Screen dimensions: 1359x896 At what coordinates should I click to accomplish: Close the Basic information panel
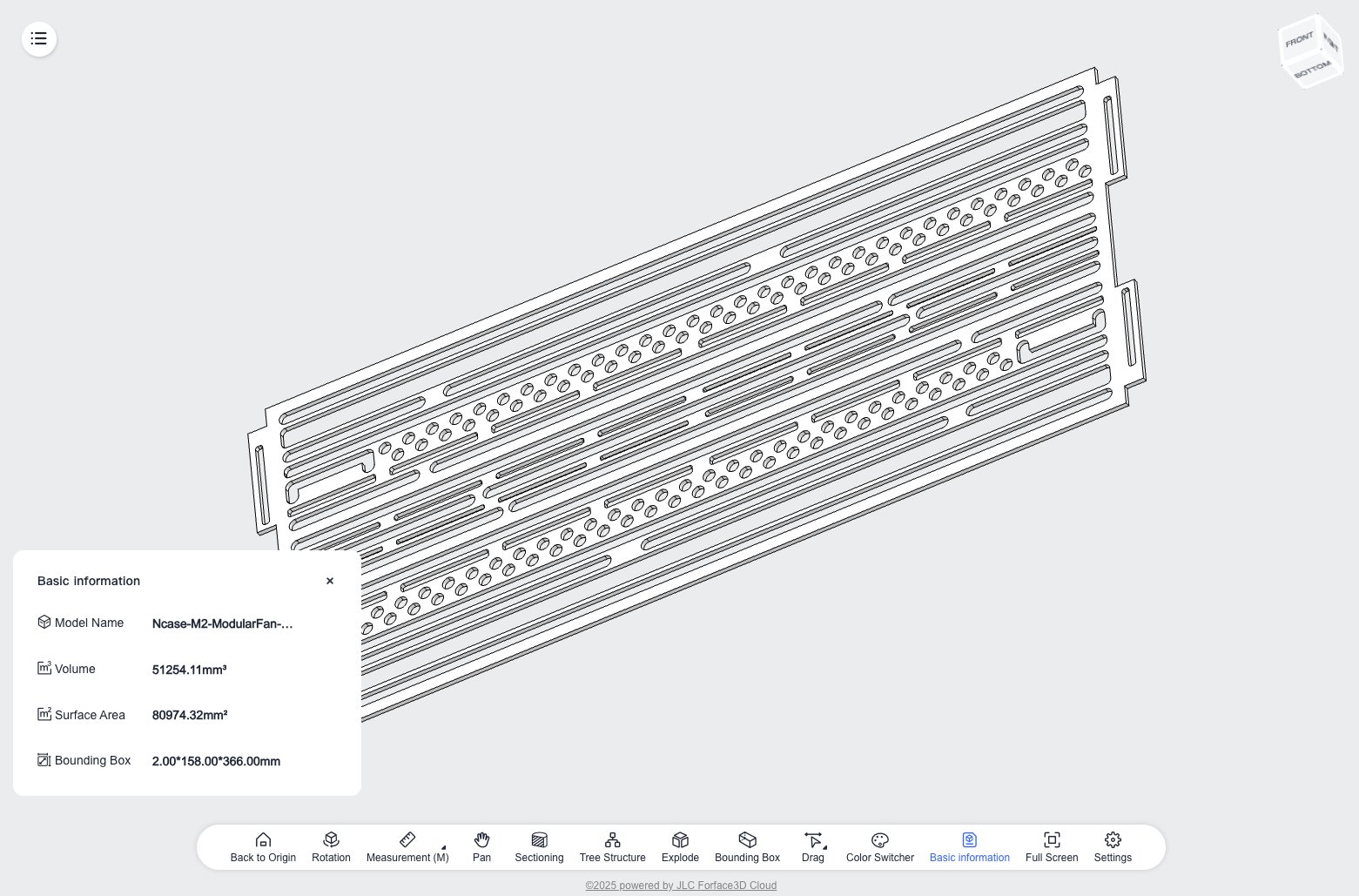pos(330,581)
